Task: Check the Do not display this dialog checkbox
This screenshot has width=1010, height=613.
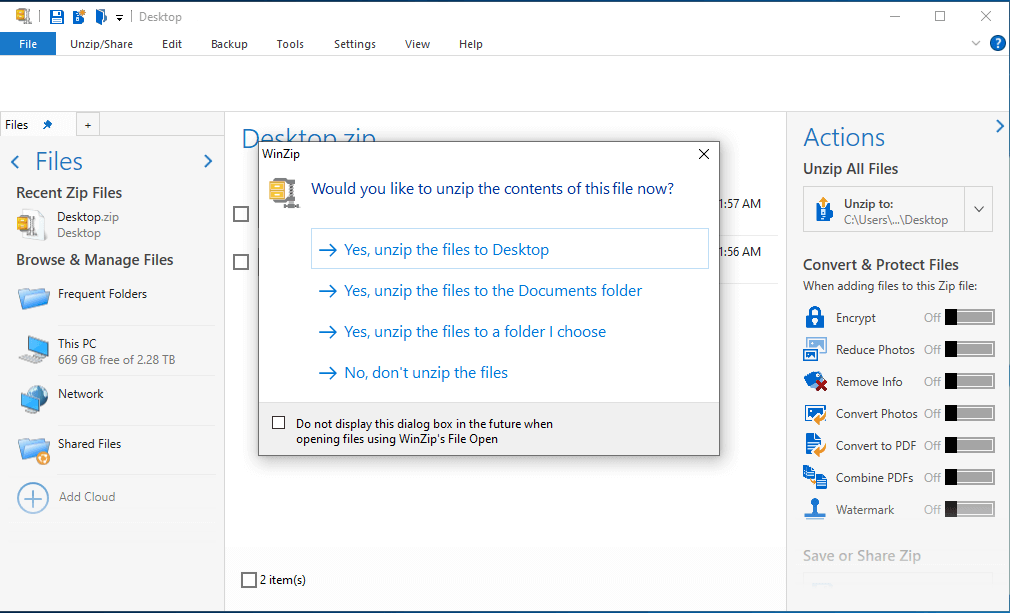Action: (x=278, y=421)
